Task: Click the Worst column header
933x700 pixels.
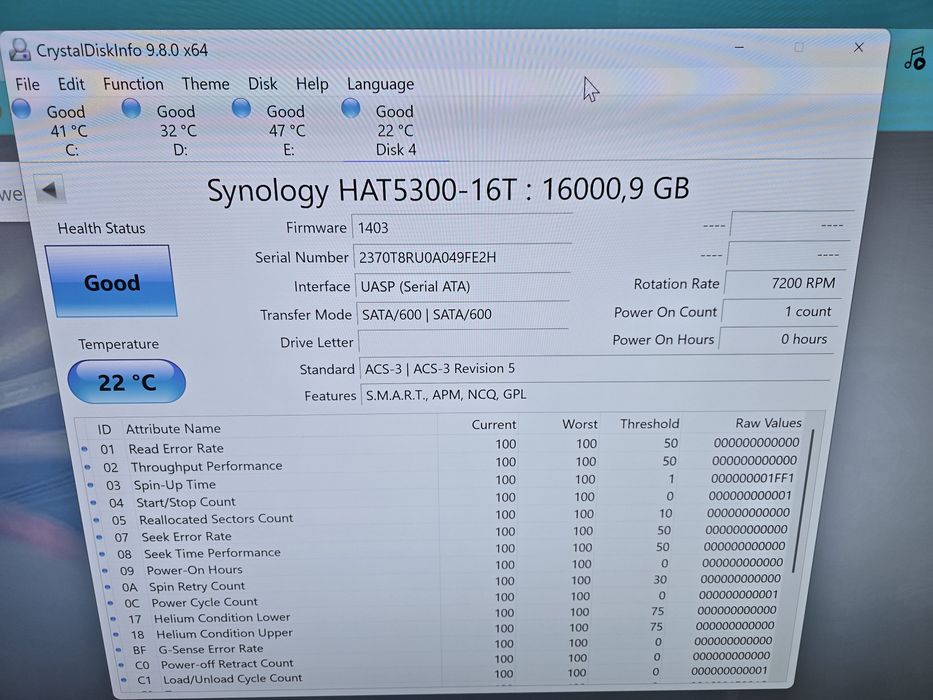Action: (580, 424)
